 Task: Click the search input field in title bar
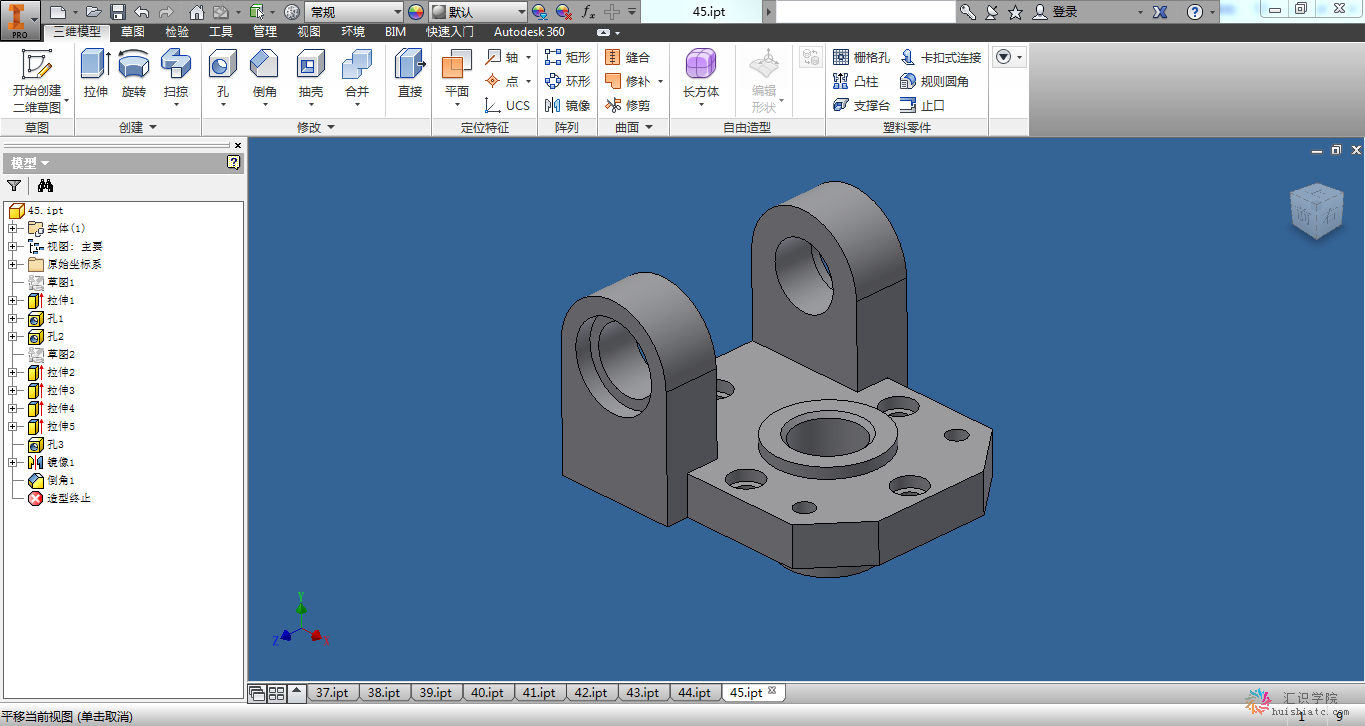[866, 12]
